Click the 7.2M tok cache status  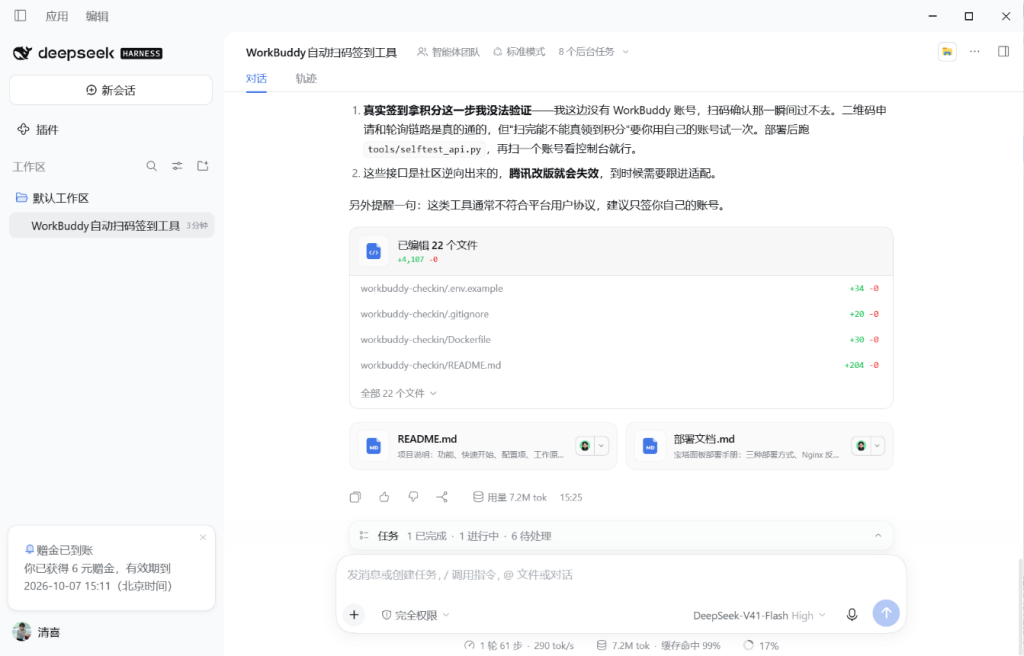[658, 646]
